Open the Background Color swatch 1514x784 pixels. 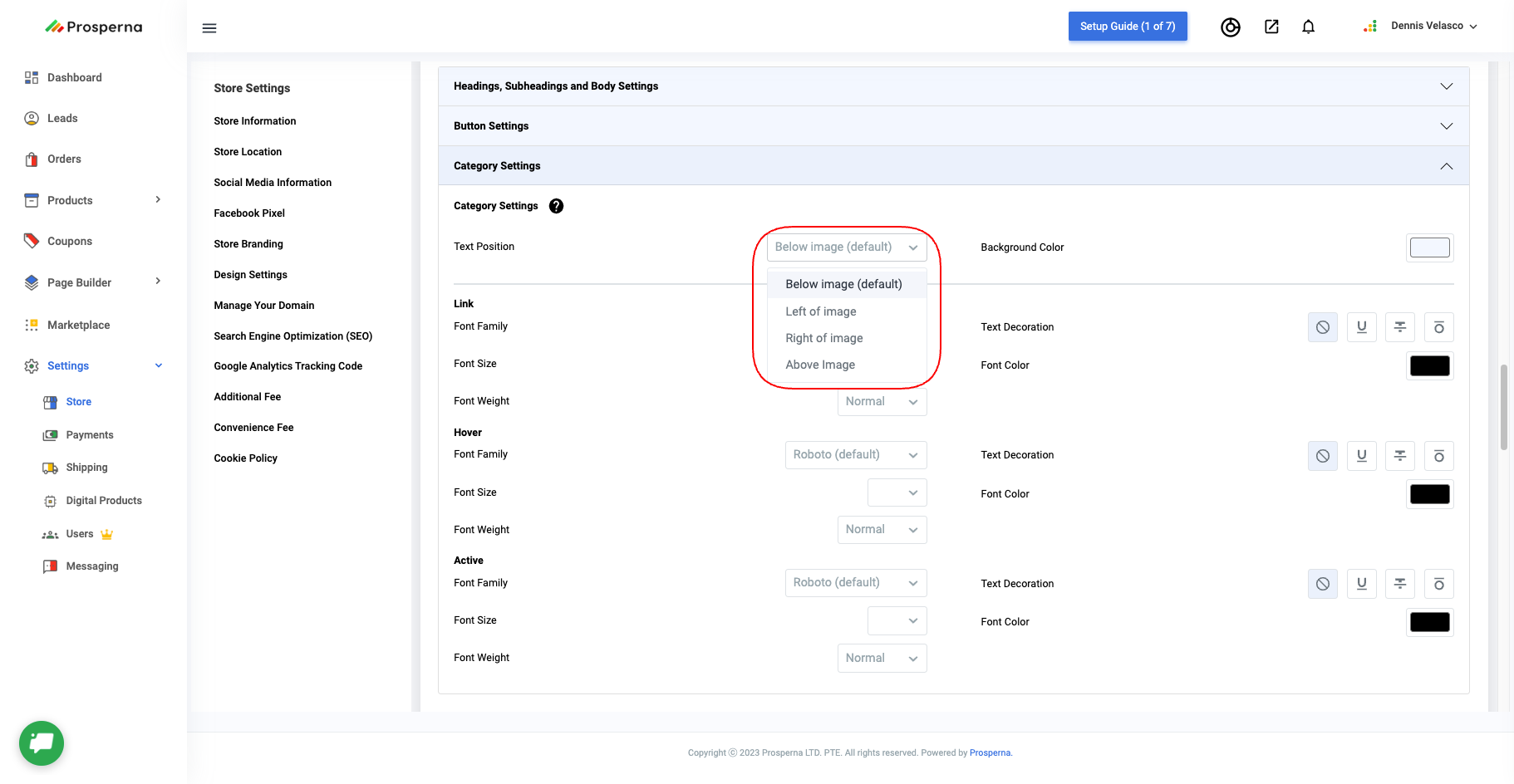pos(1429,247)
